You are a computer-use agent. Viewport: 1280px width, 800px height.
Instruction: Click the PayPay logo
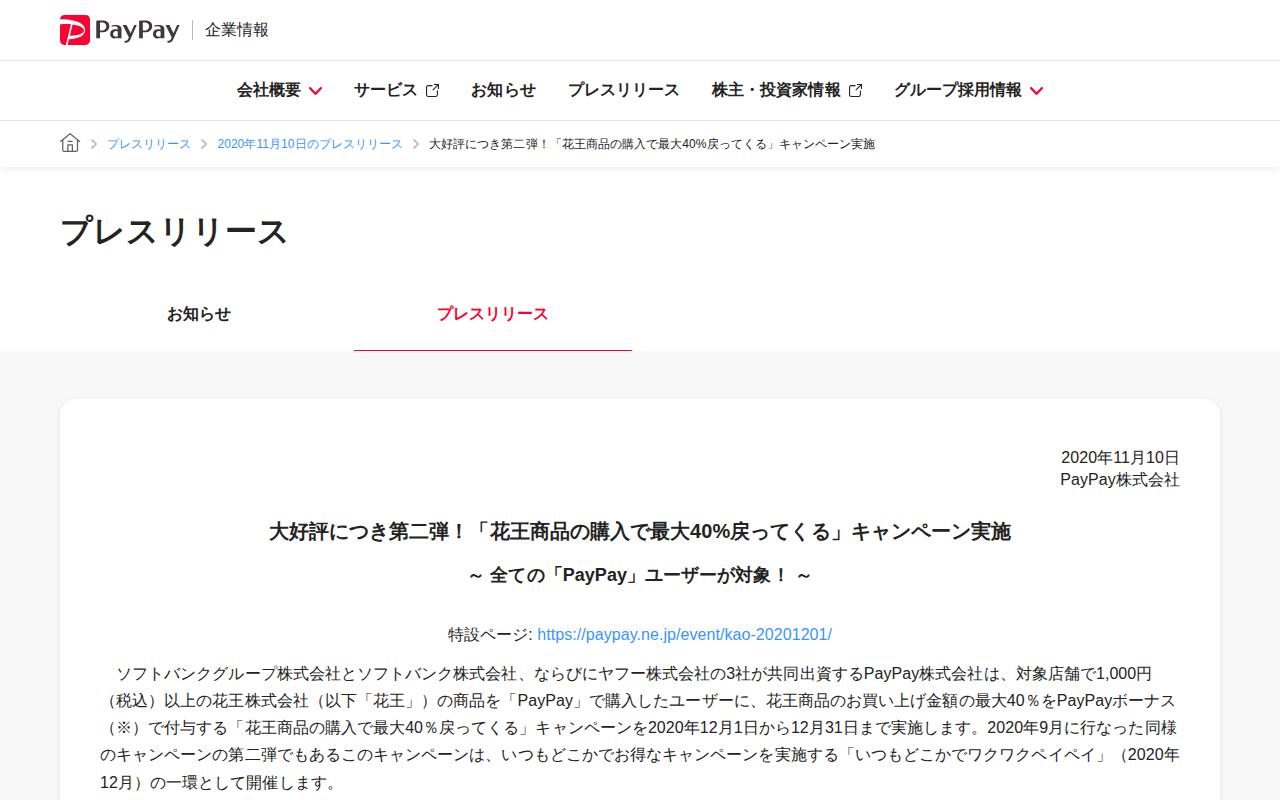(119, 30)
